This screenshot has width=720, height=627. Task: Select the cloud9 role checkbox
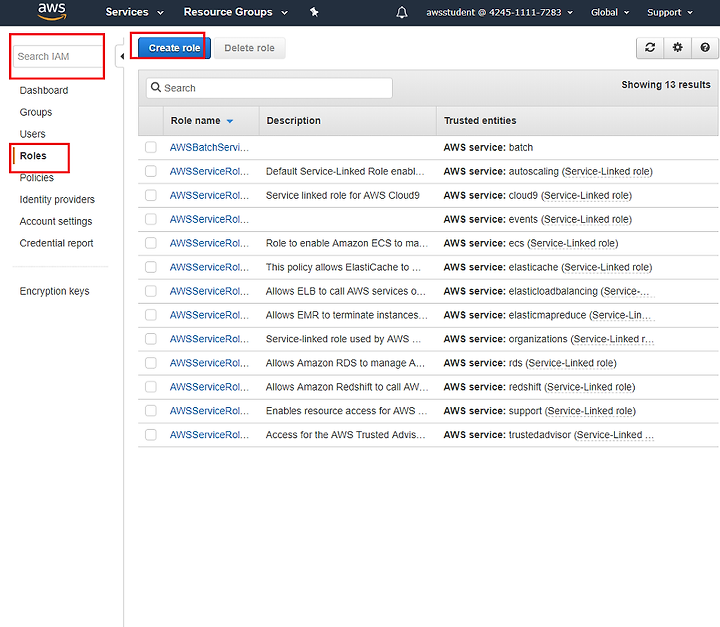(151, 195)
